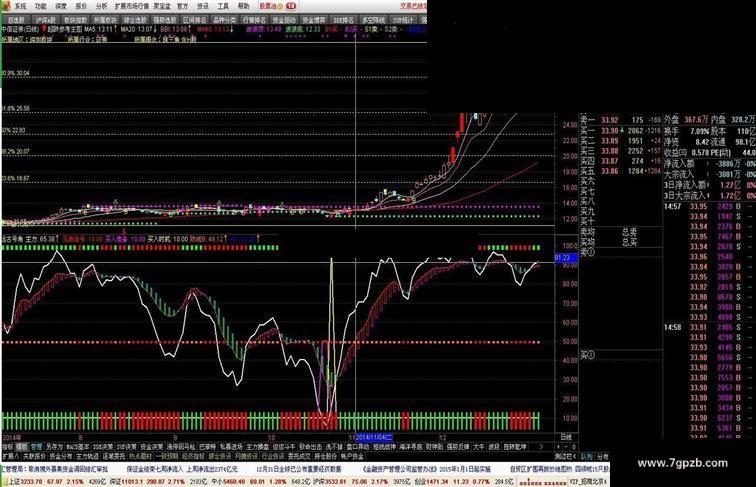Select the 海洋寻底 indicator tab
756x487 pixels.
(x=410, y=447)
